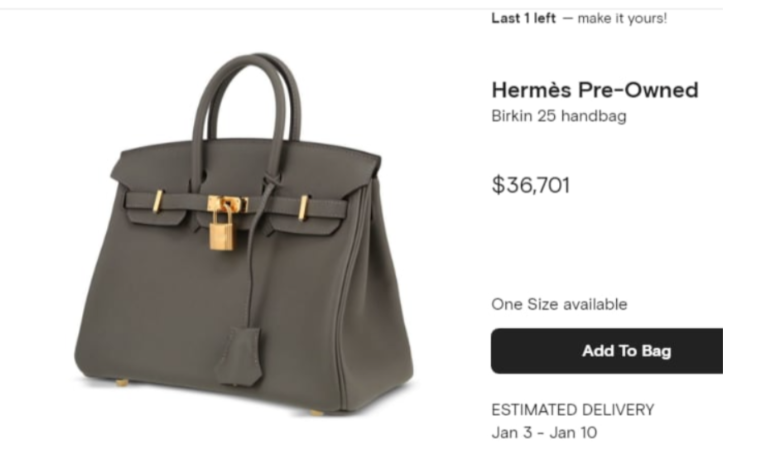This screenshot has width=778, height=453.
Task: Click the $36,701 price
Action: point(530,185)
